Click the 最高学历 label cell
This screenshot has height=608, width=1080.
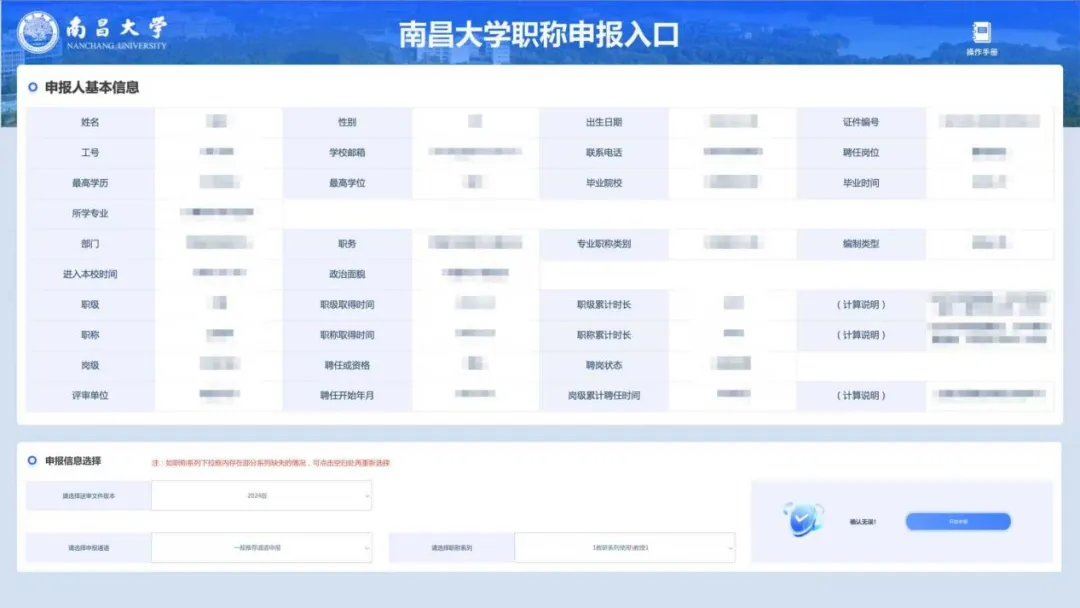click(x=90, y=183)
